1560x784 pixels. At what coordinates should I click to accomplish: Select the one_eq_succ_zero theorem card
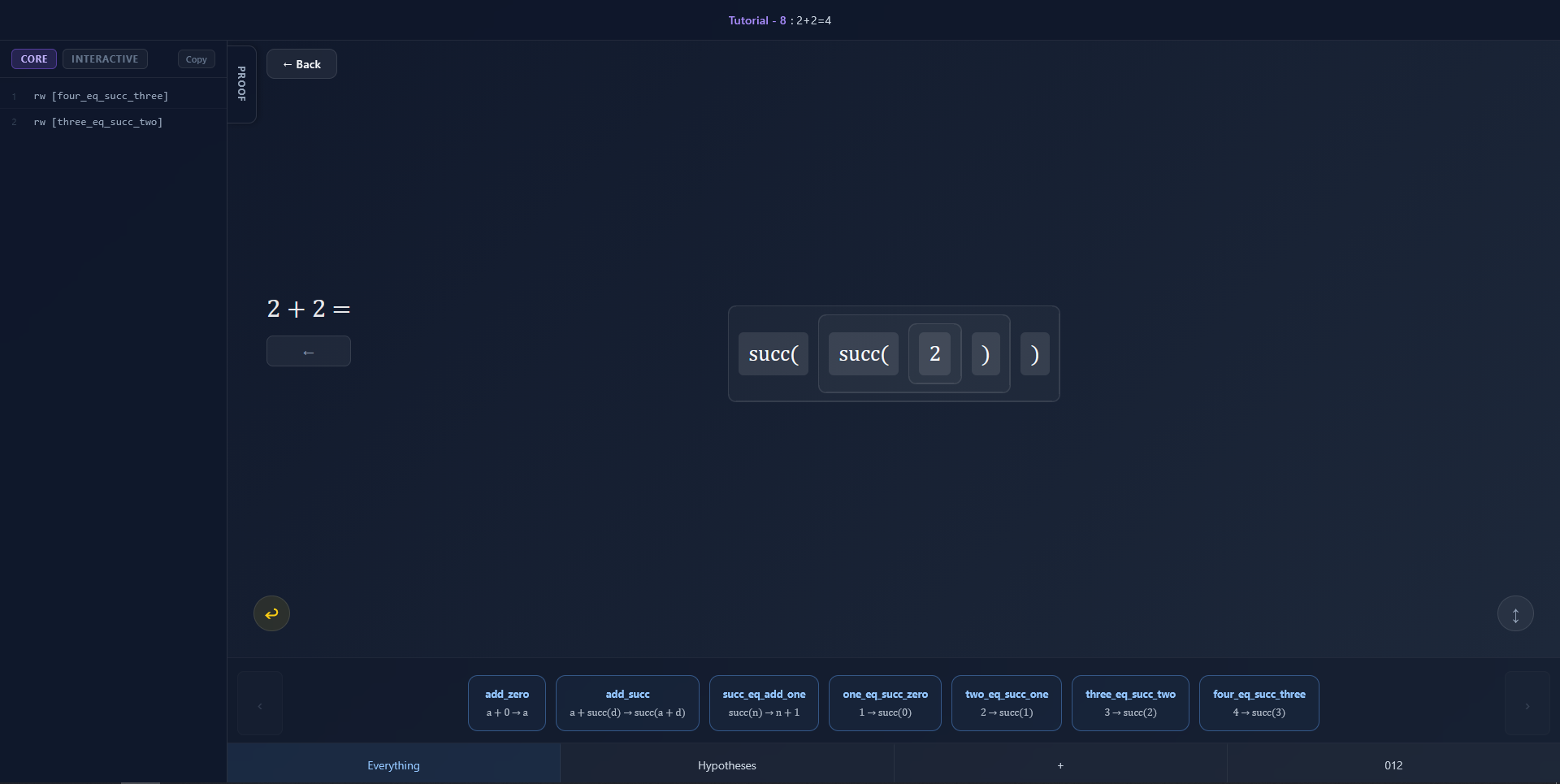click(x=885, y=703)
